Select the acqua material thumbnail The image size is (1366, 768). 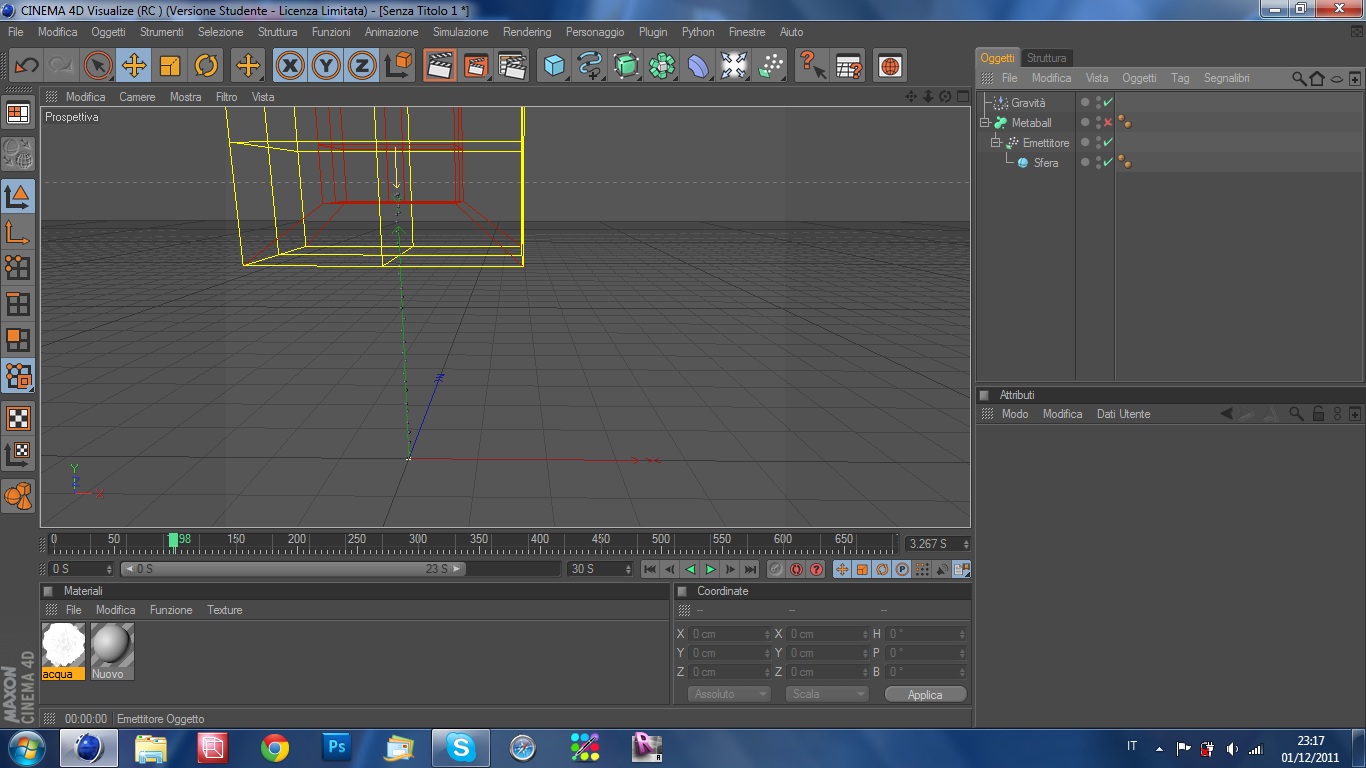64,645
